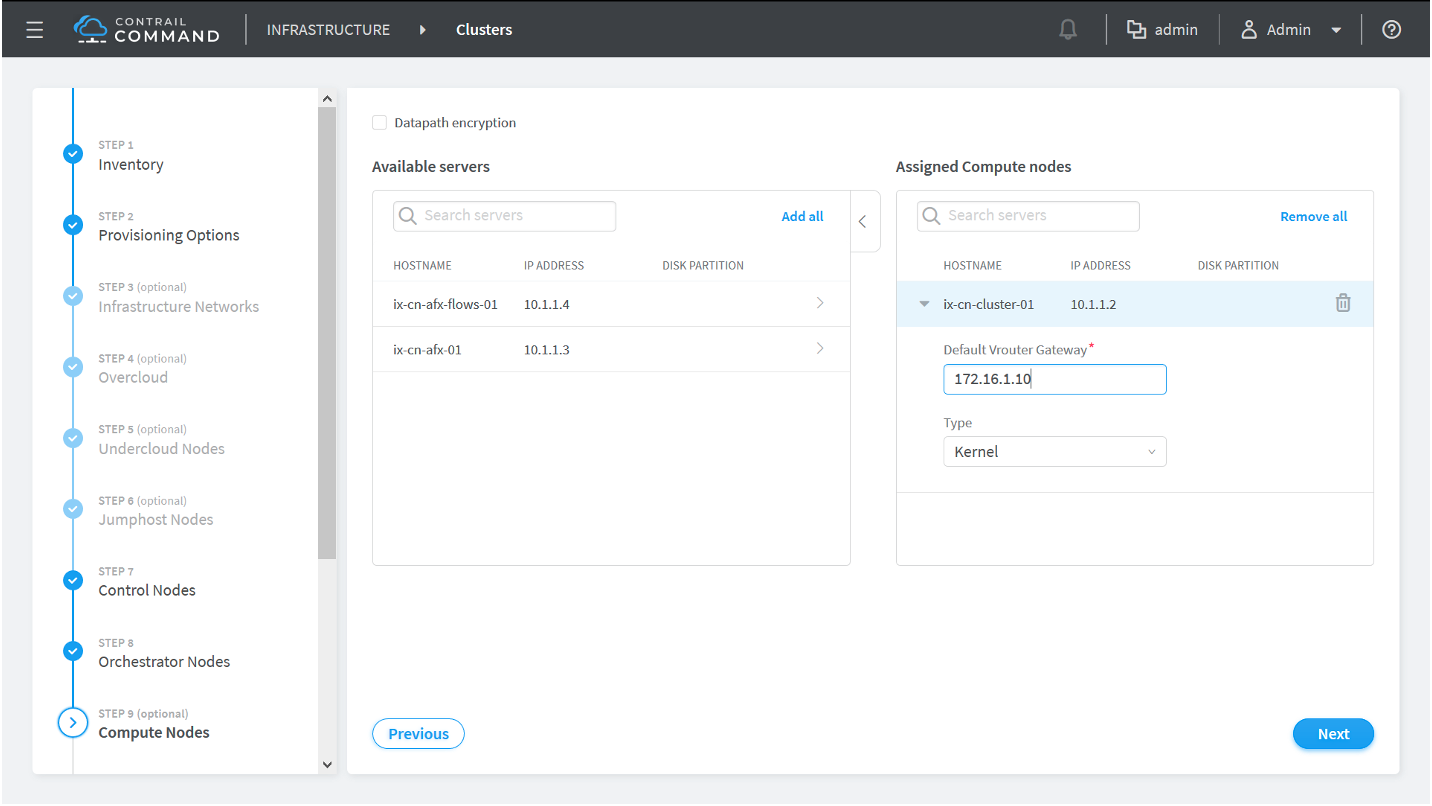Click the Remove all link
Viewport: 1432px width, 806px height.
(1313, 217)
